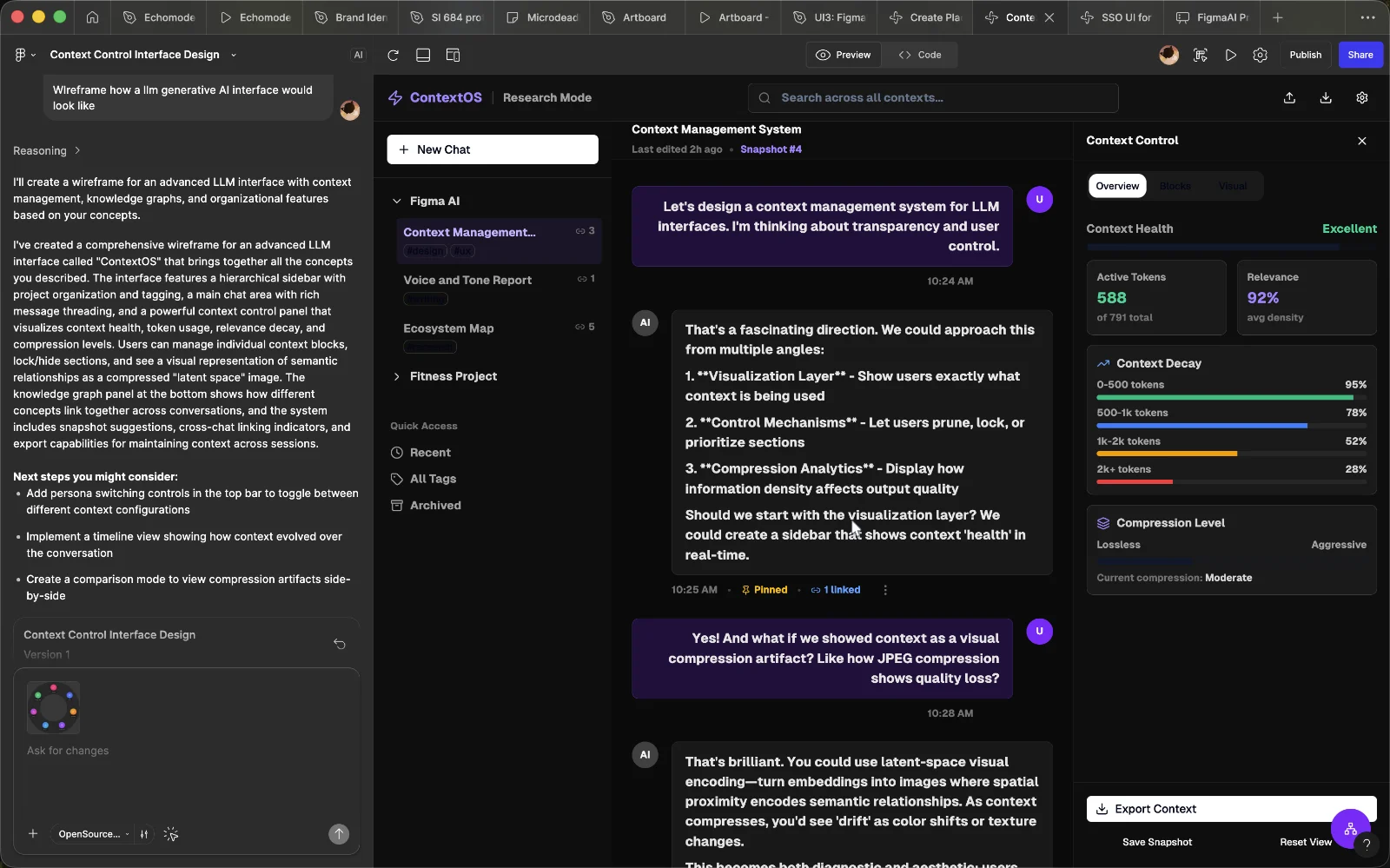Expand the Reasoning section
1390x868 pixels.
(x=47, y=151)
